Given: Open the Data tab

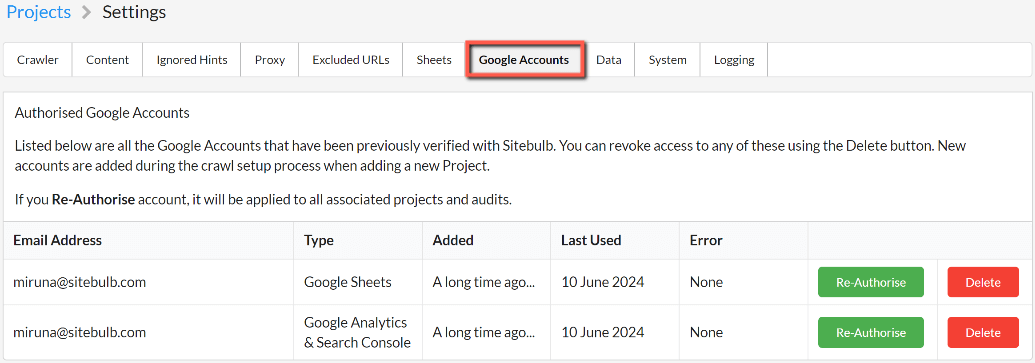Looking at the screenshot, I should (x=609, y=60).
